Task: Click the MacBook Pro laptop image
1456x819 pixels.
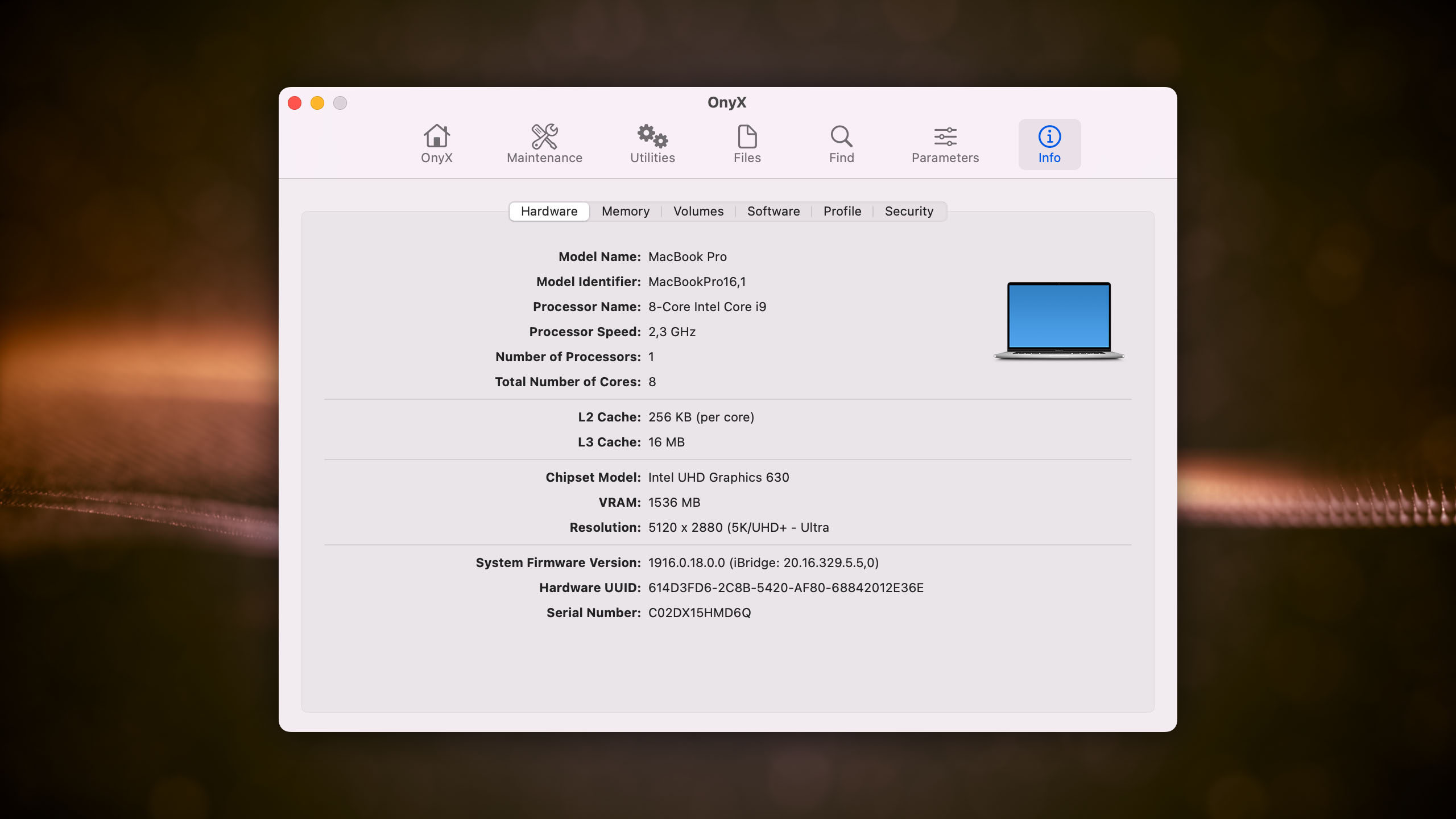Action: (1058, 321)
